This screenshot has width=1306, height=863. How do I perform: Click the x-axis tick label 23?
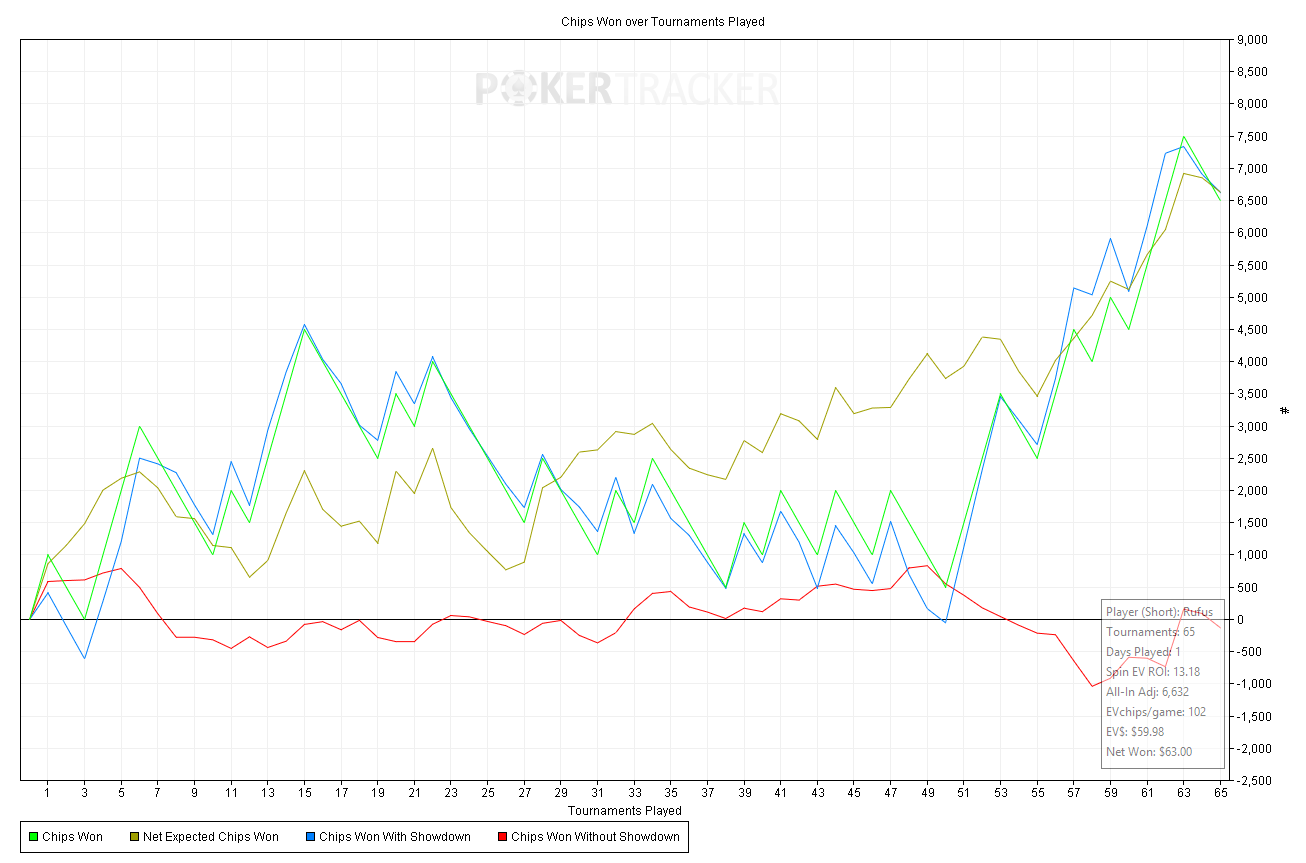(x=451, y=794)
